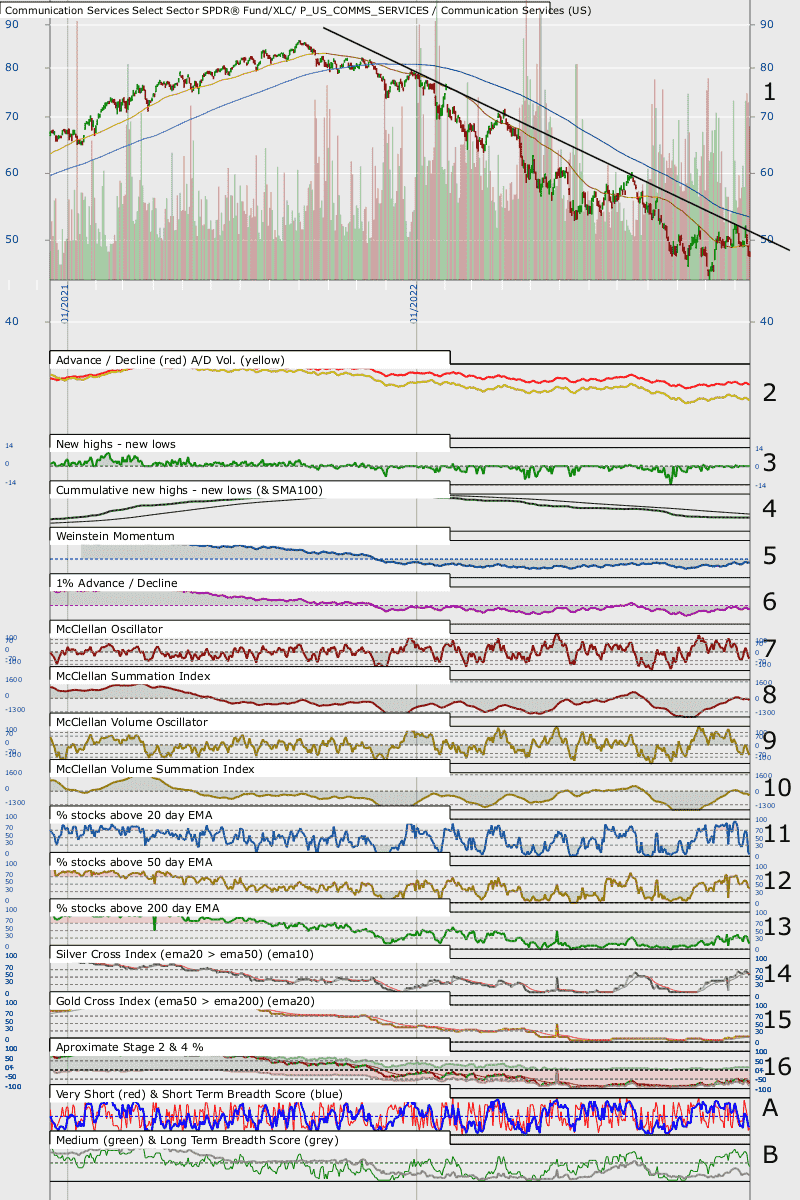Click the 60 price label on the left axis
This screenshot has height=1200, width=800.
pyautogui.click(x=12, y=173)
